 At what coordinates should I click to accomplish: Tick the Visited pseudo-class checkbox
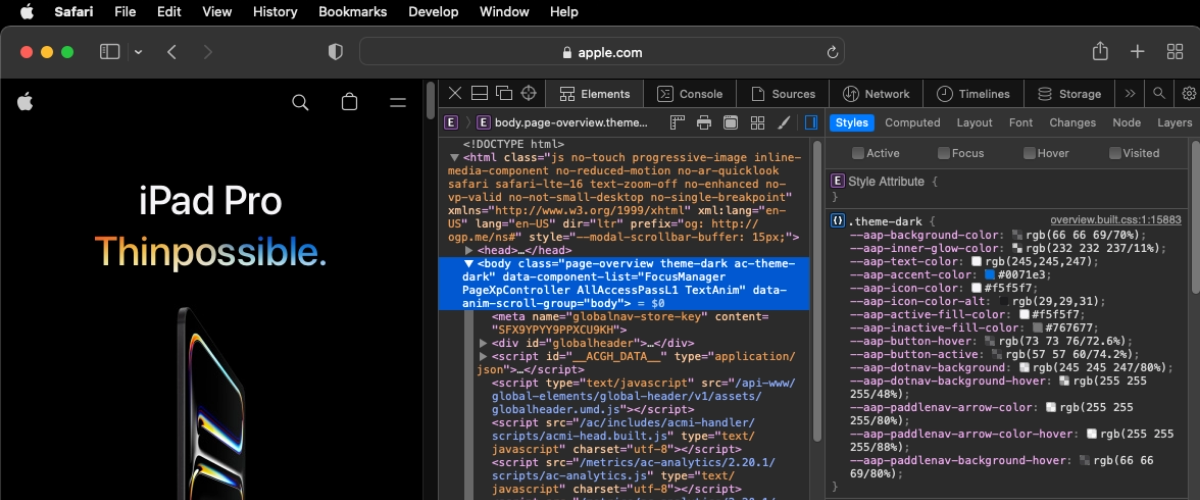[x=1114, y=153]
